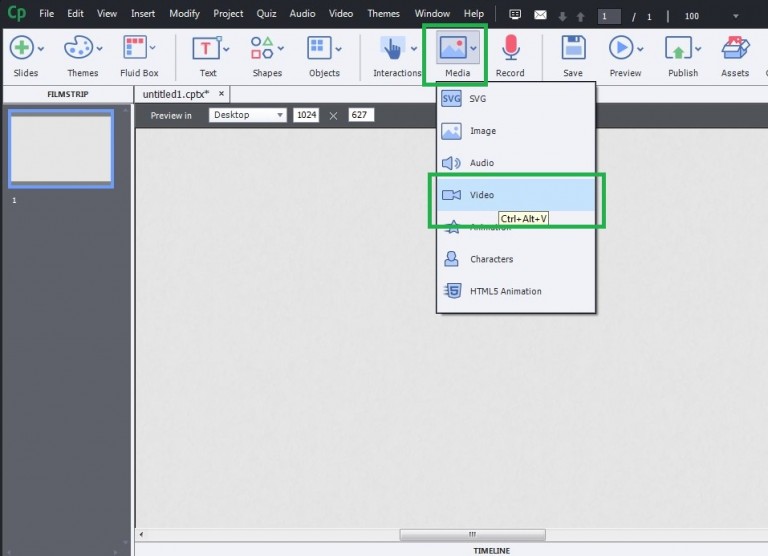Open the Audio menu in the menu bar

pos(302,14)
